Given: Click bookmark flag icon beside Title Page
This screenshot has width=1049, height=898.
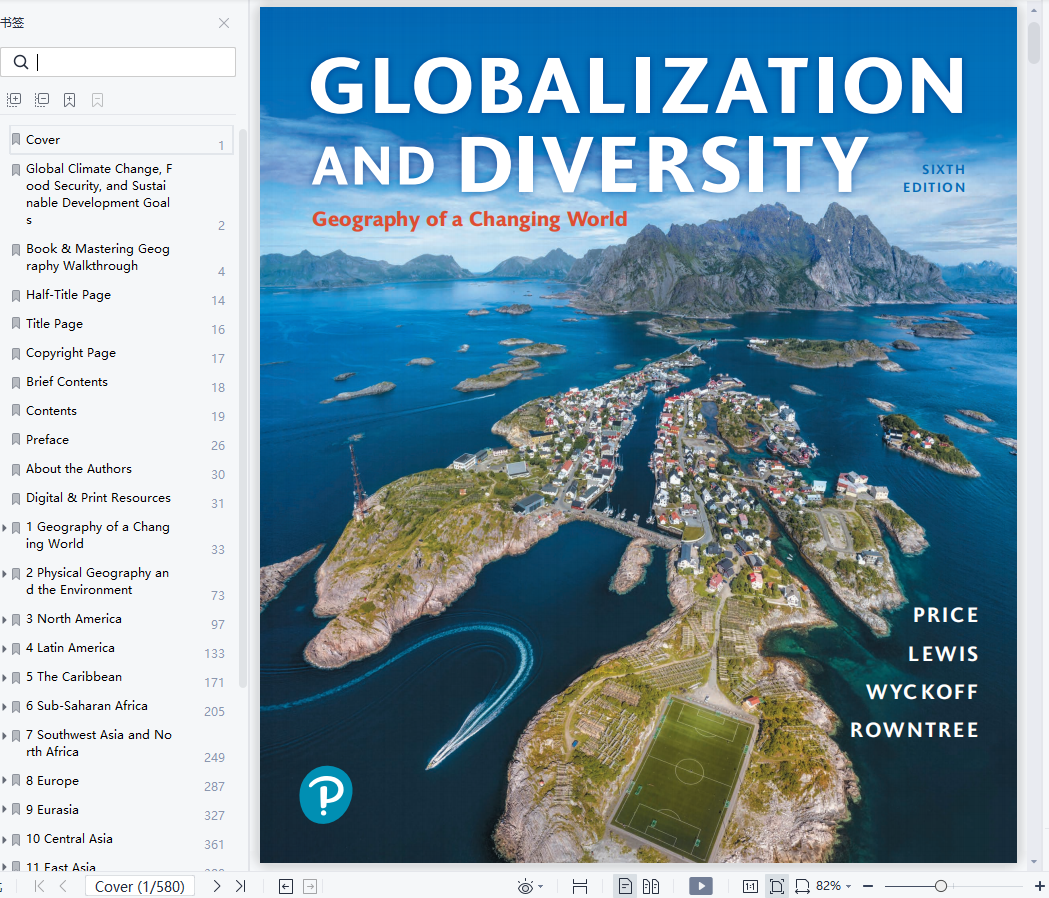Looking at the screenshot, I should 16,324.
